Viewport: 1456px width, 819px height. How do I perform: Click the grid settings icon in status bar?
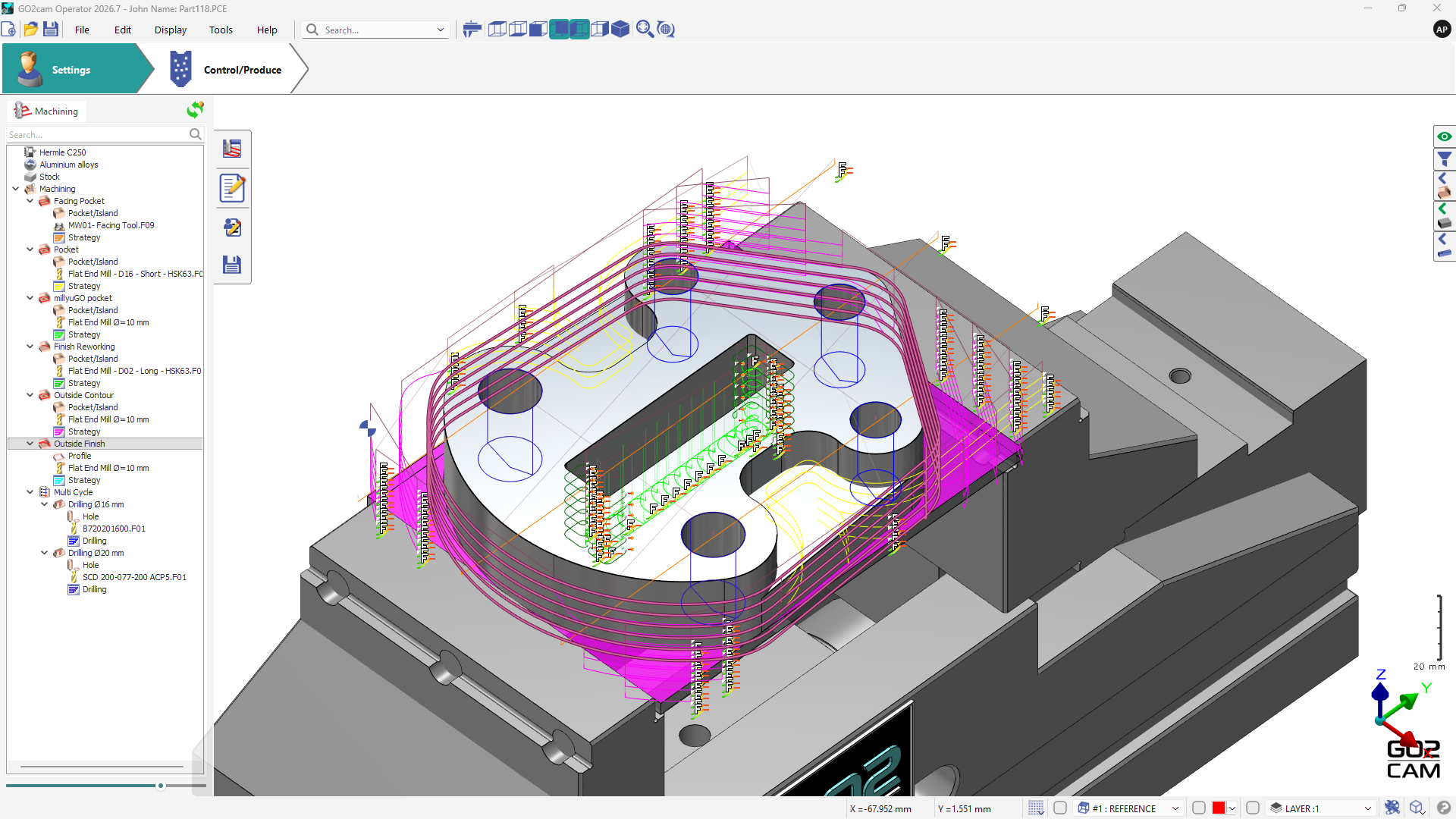(1036, 808)
